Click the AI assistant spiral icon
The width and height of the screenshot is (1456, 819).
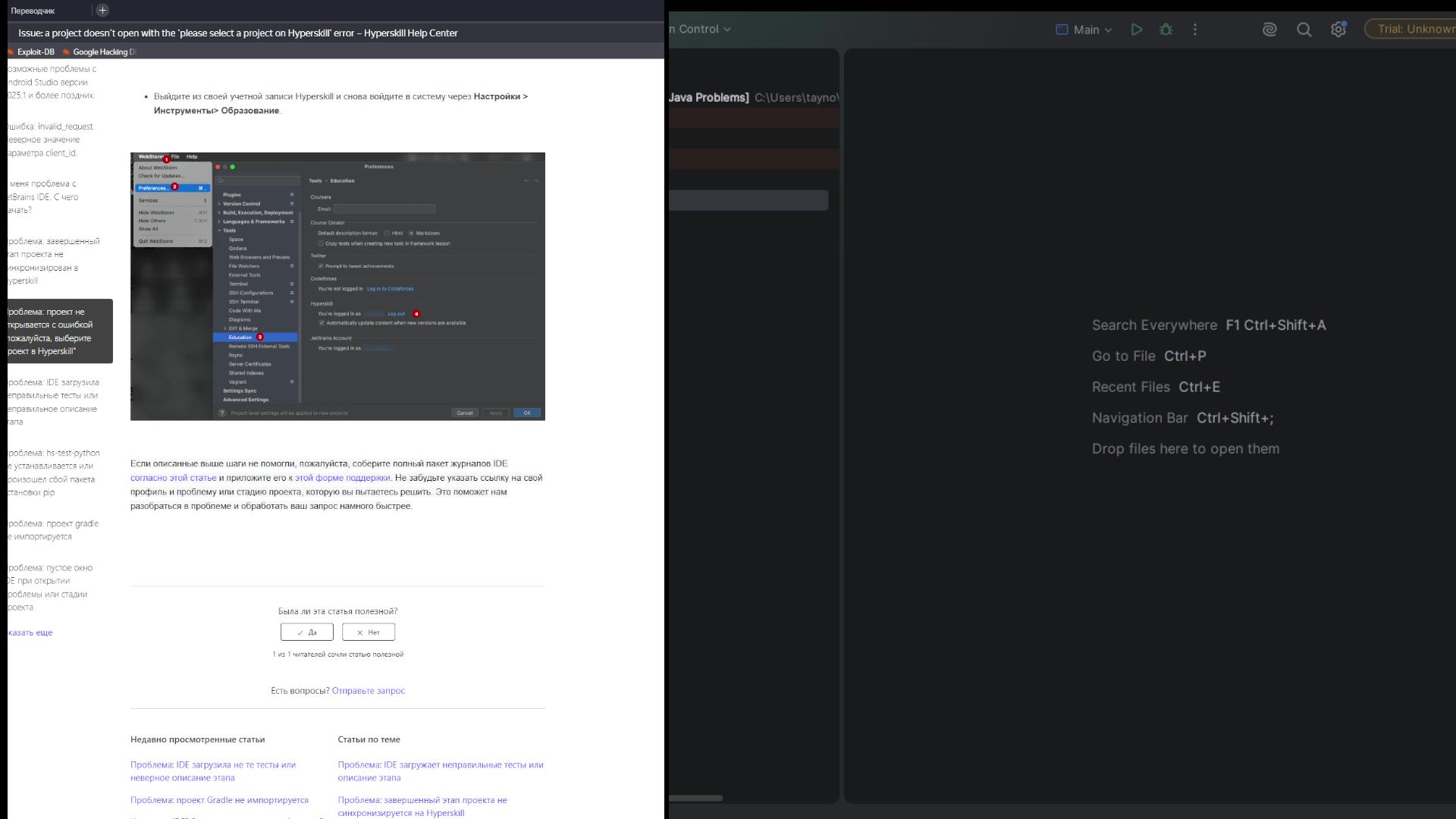1269,30
